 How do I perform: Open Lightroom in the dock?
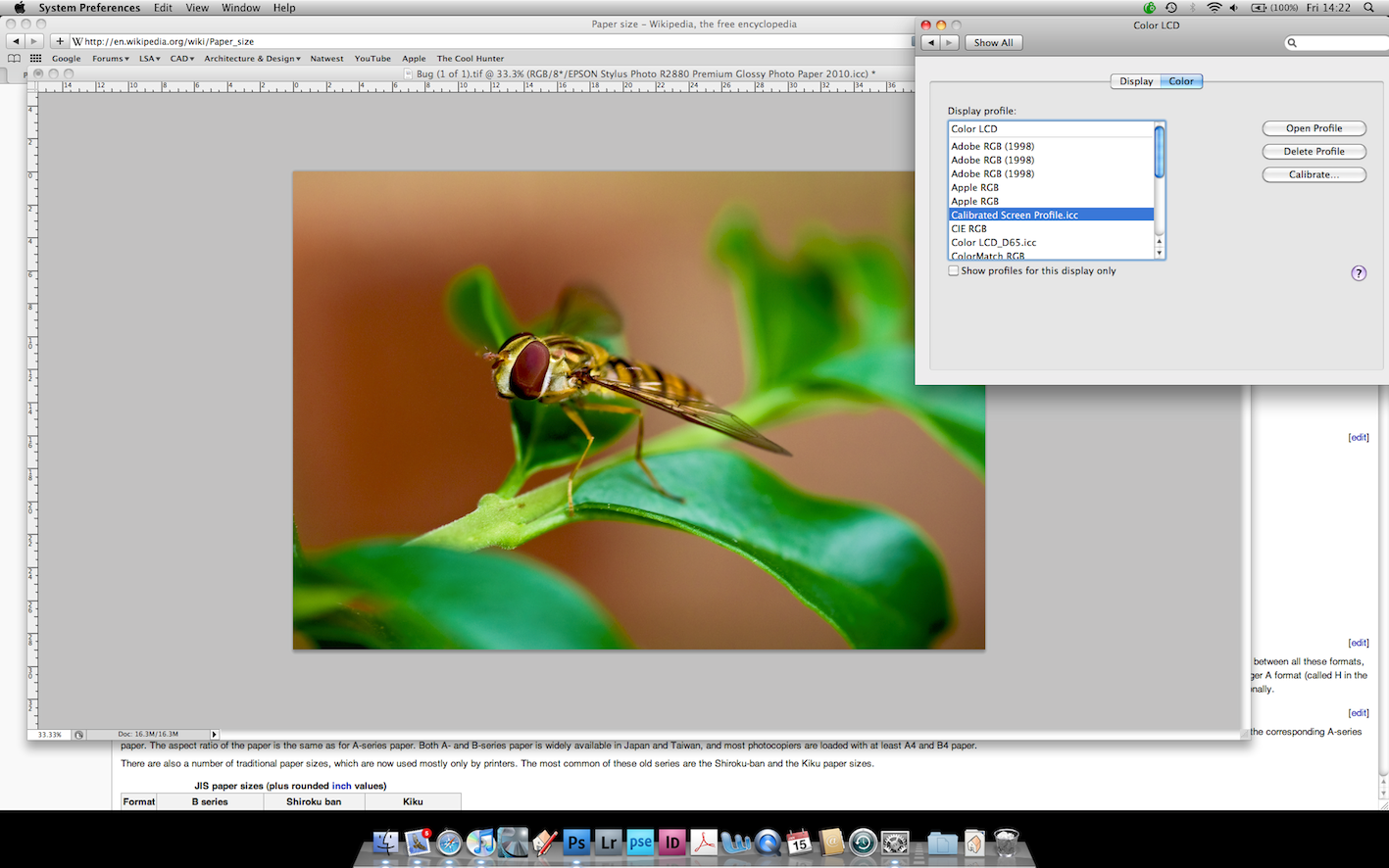tap(609, 843)
